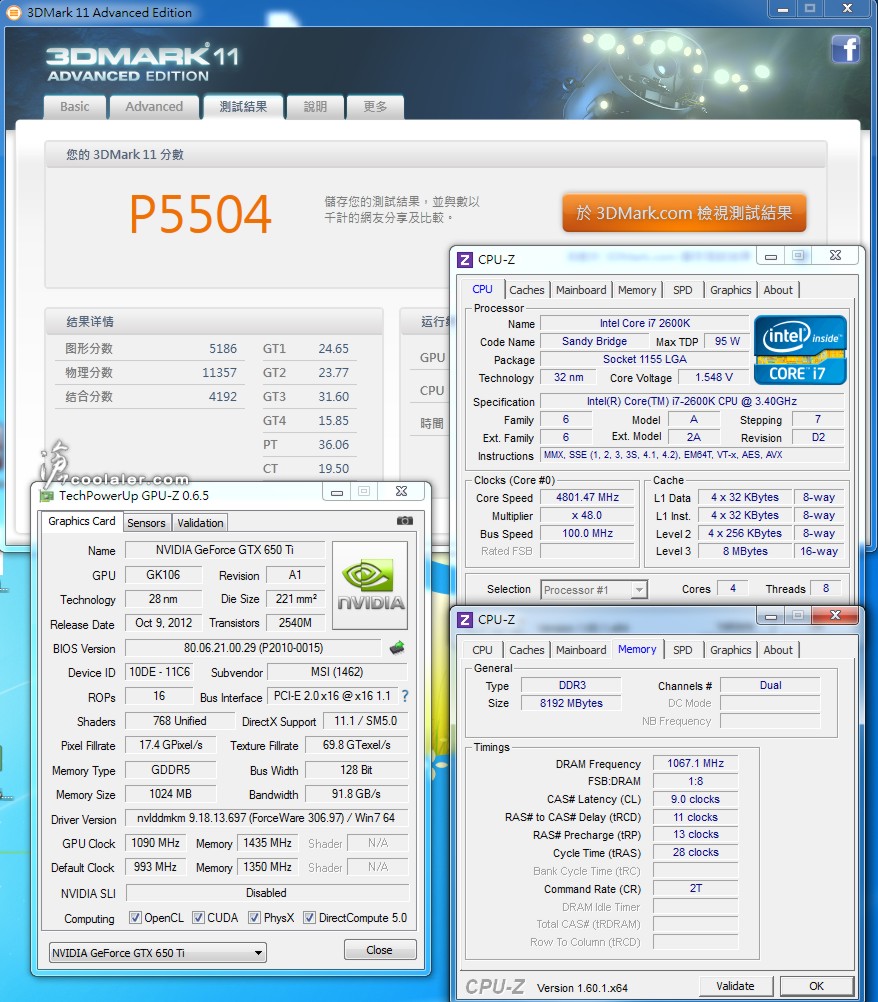Click the GPU-Z title bar app icon
The width and height of the screenshot is (878, 1002).
(46, 495)
